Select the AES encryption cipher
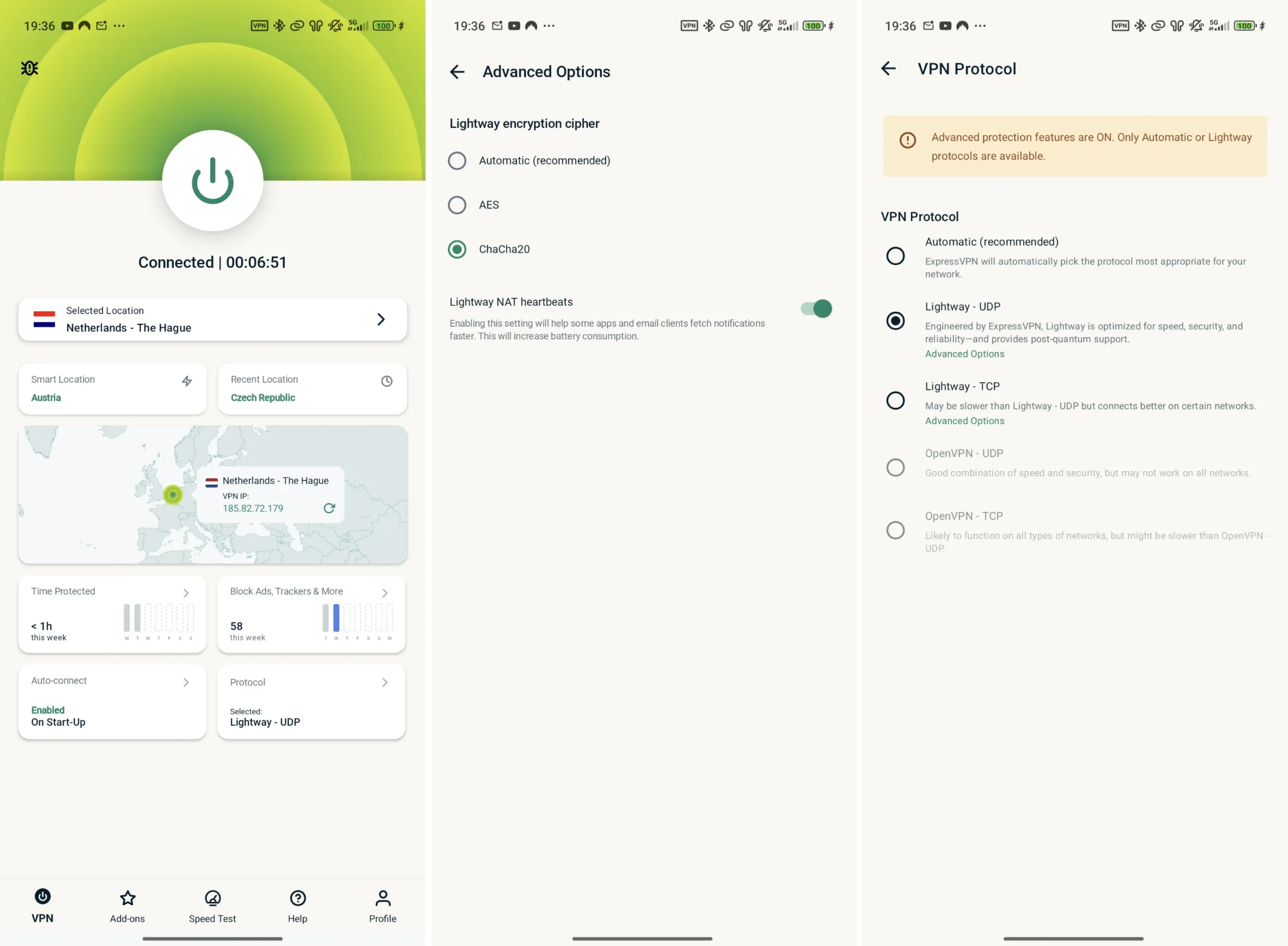This screenshot has width=1288, height=946. pos(457,205)
